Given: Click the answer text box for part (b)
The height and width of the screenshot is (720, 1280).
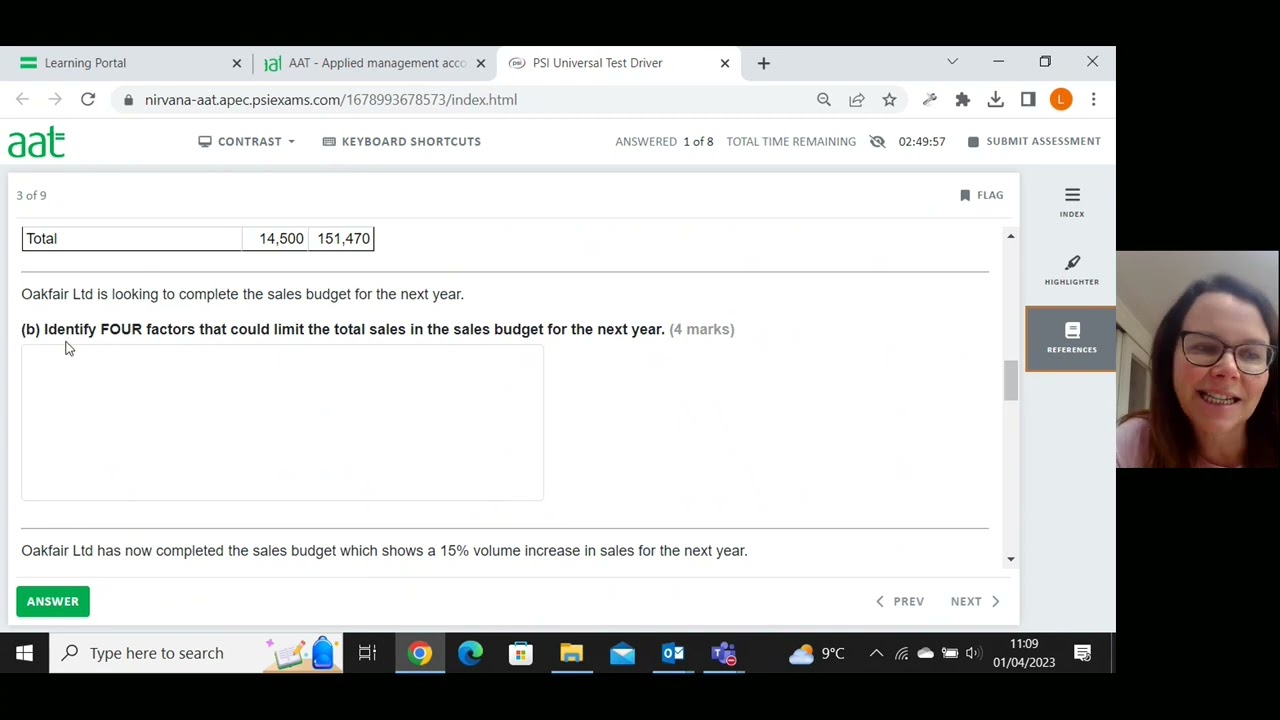Looking at the screenshot, I should (282, 422).
